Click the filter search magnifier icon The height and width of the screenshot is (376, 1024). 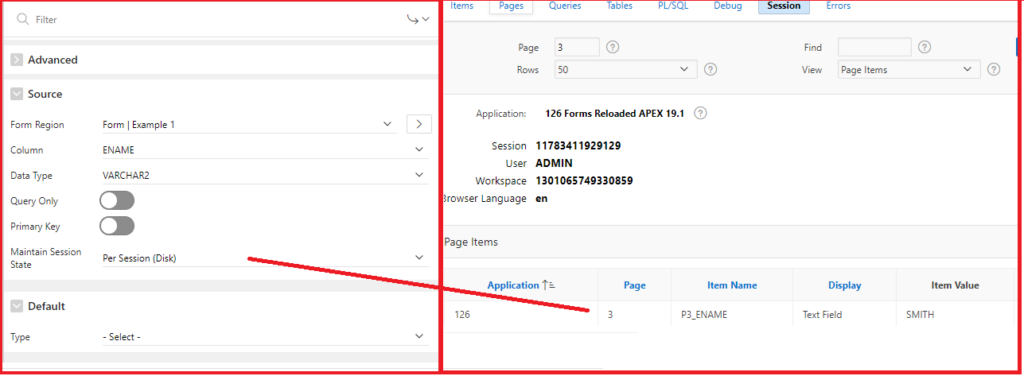pos(23,20)
